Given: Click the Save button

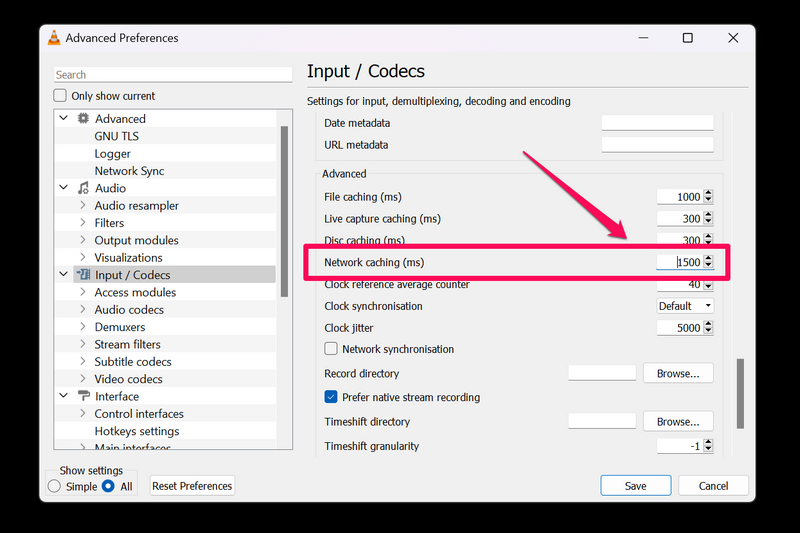Looking at the screenshot, I should [635, 486].
